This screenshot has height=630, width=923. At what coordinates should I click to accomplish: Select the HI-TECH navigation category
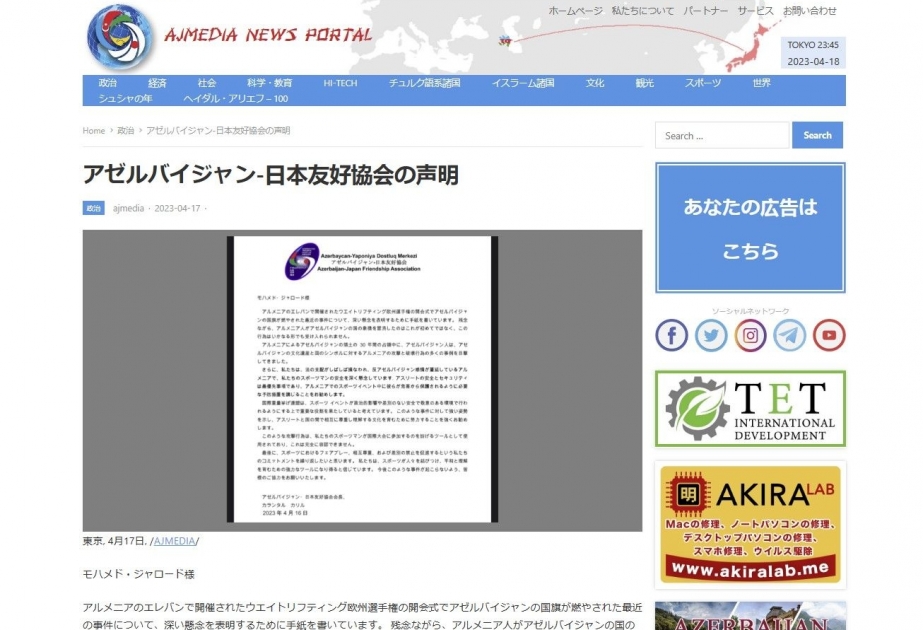point(340,83)
